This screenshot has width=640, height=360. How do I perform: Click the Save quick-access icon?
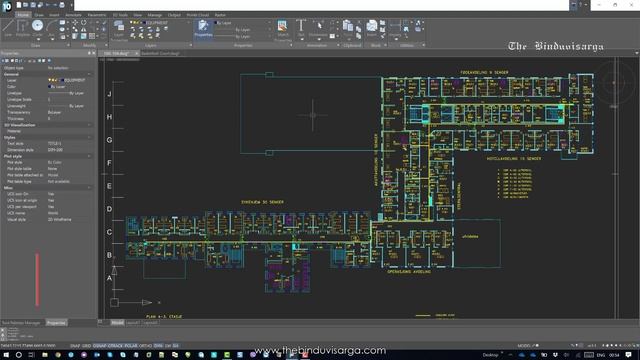pos(33,4)
